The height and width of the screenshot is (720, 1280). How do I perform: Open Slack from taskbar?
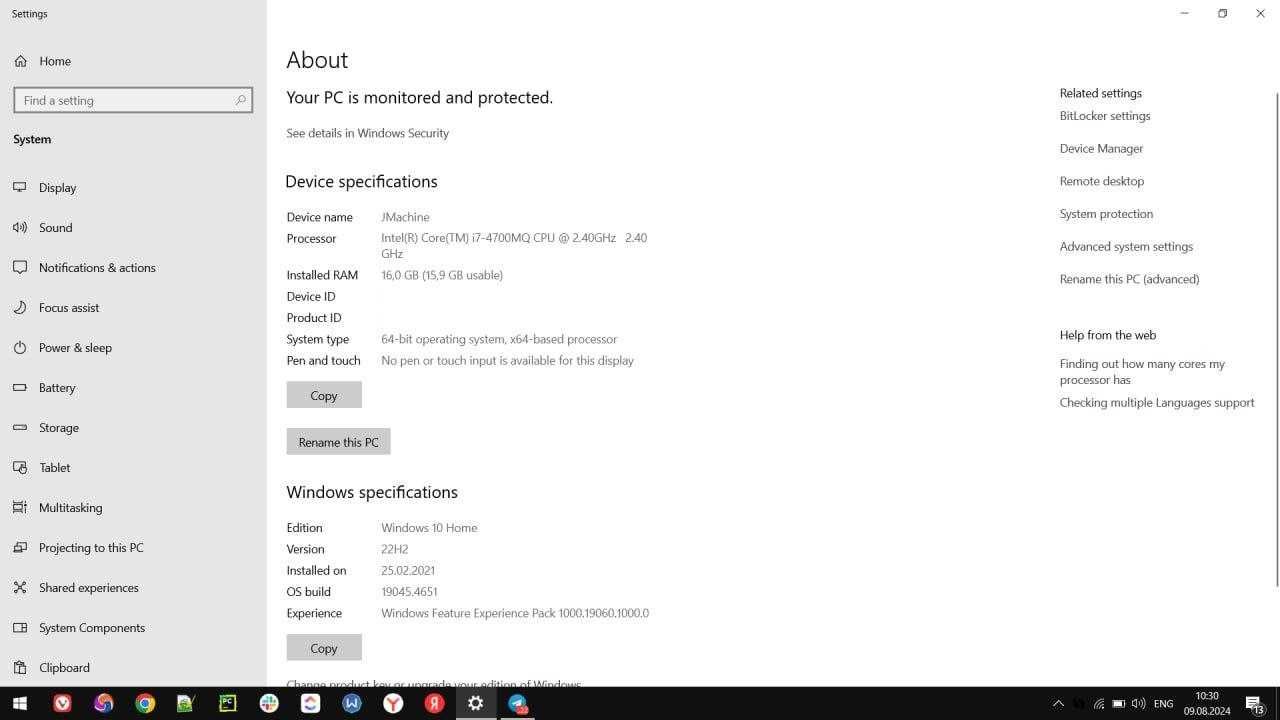269,703
